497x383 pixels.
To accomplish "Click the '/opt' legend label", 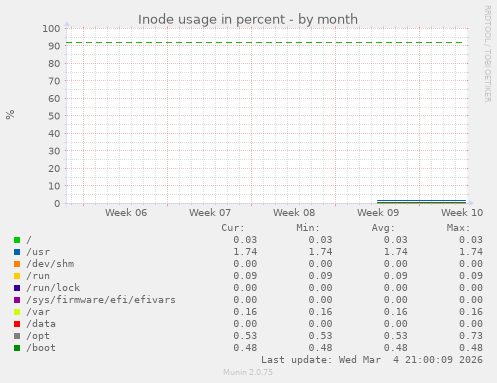I will (38, 336).
